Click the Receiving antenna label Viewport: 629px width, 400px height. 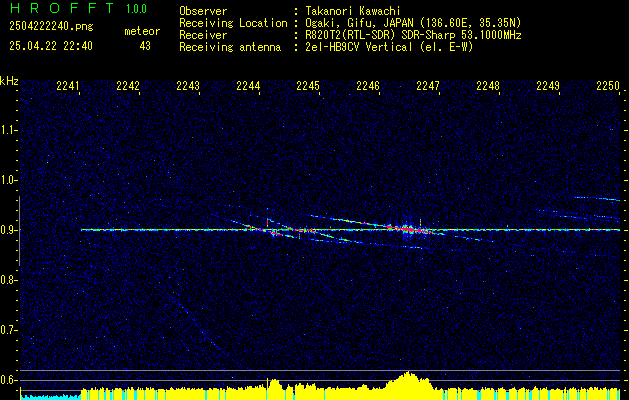(x=230, y=47)
